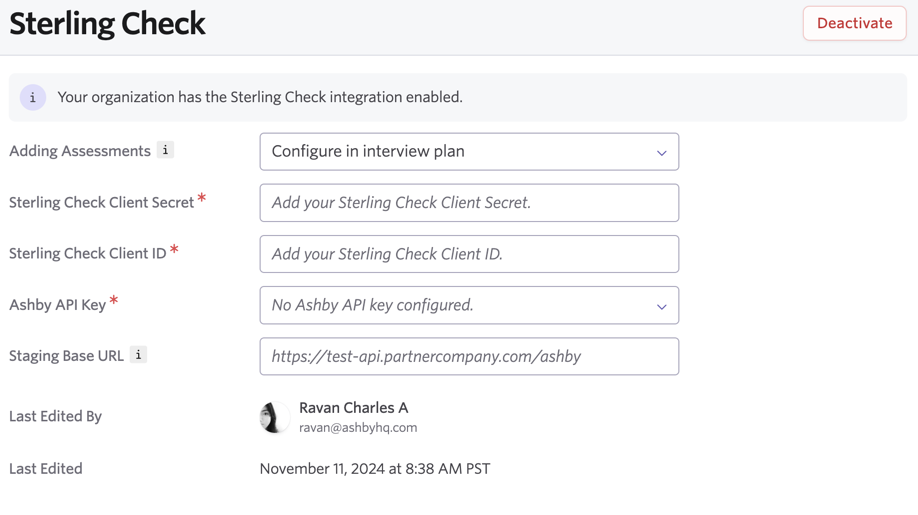Click the November 11, 2024 last edited timestamp
The height and width of the screenshot is (515, 918).
pos(375,469)
